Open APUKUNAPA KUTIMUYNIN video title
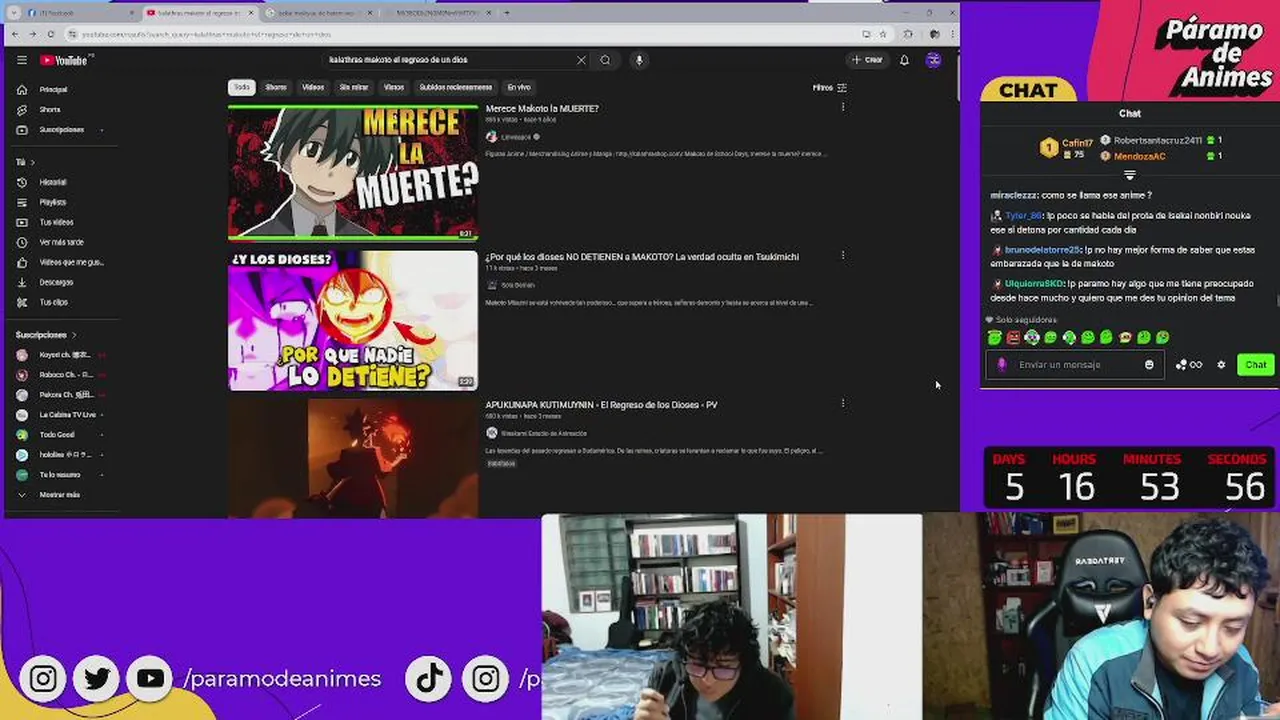 coord(601,405)
